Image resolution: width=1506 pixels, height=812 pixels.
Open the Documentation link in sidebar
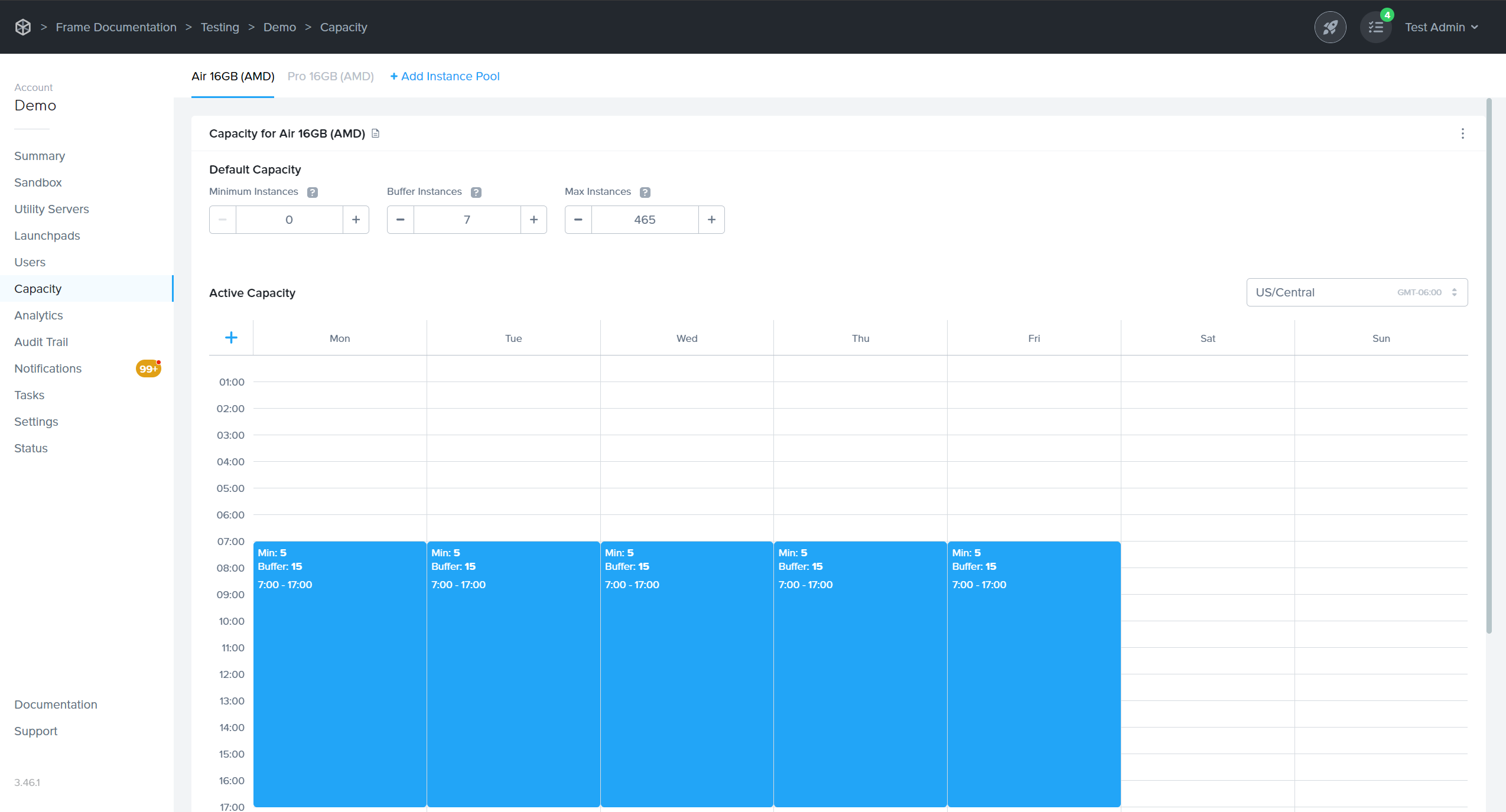coord(56,704)
